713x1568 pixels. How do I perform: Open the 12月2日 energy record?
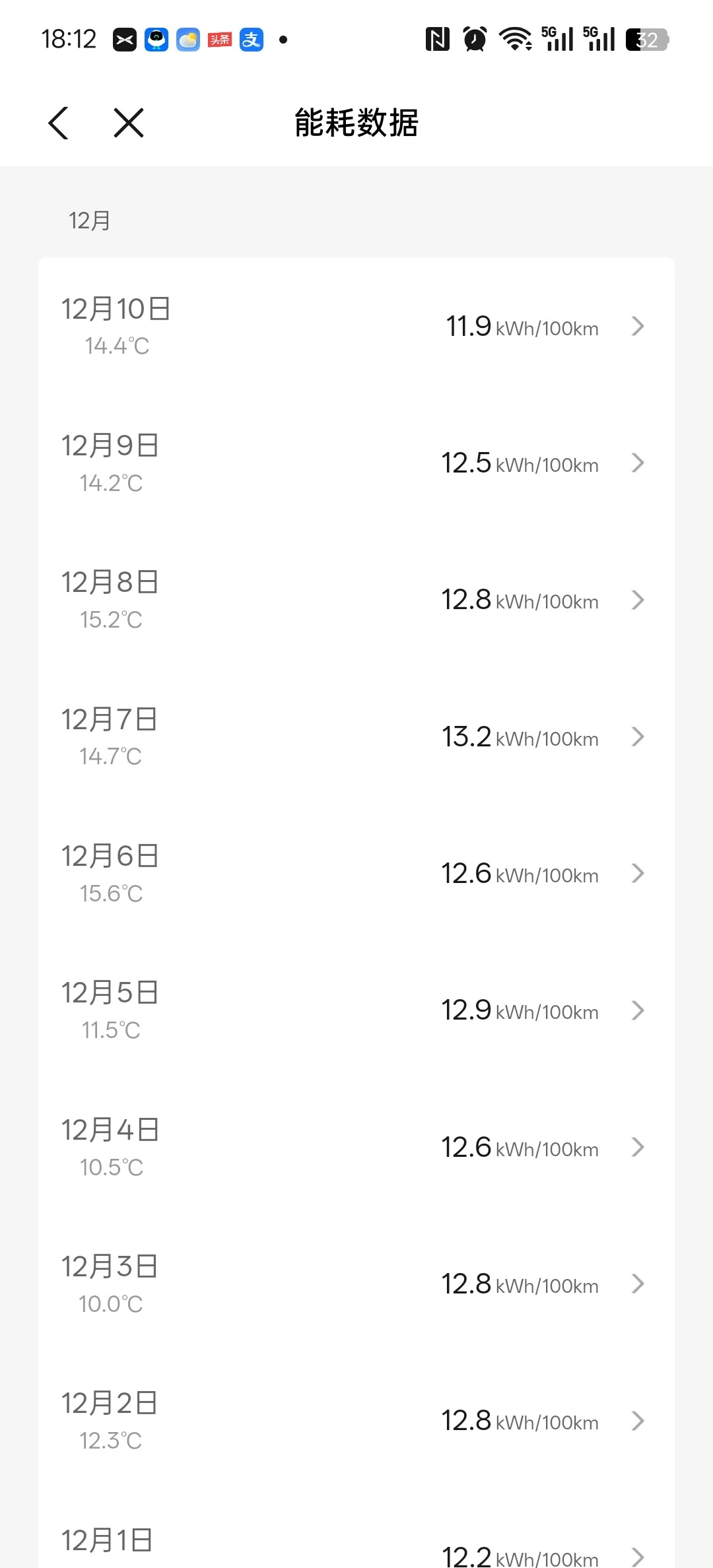[x=356, y=1421]
